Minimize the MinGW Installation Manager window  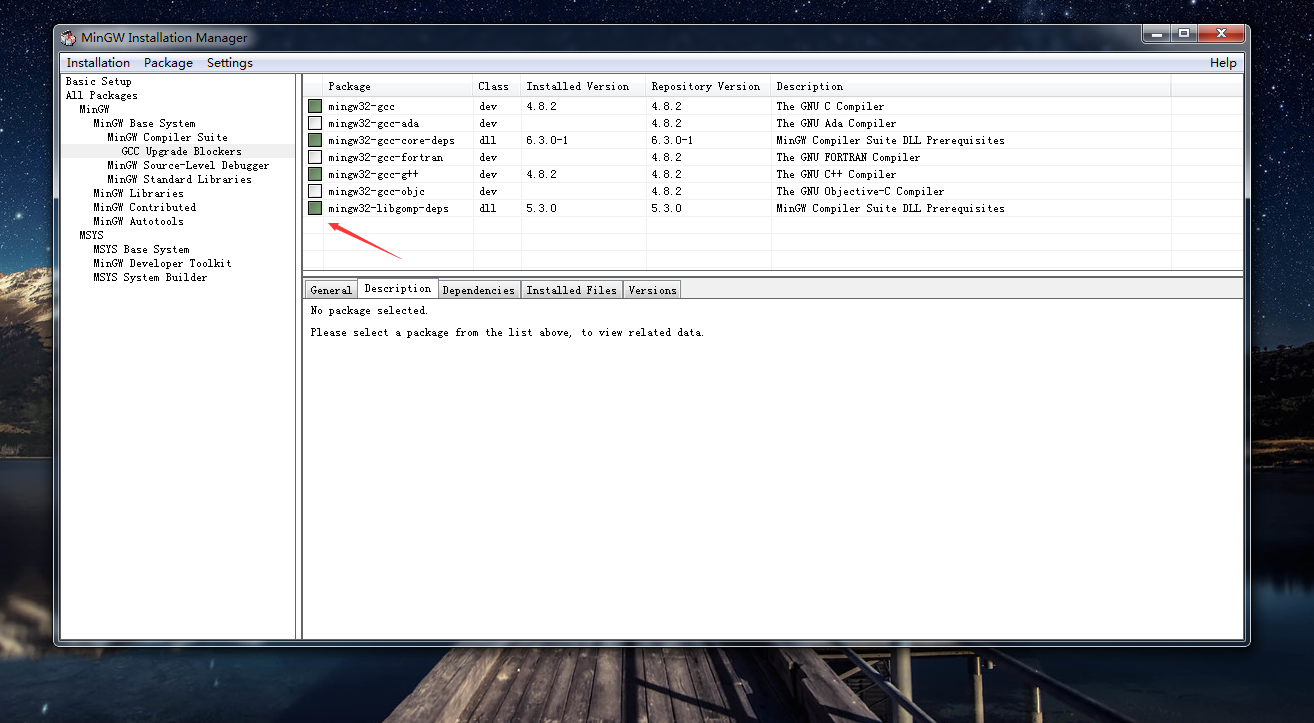[1155, 35]
